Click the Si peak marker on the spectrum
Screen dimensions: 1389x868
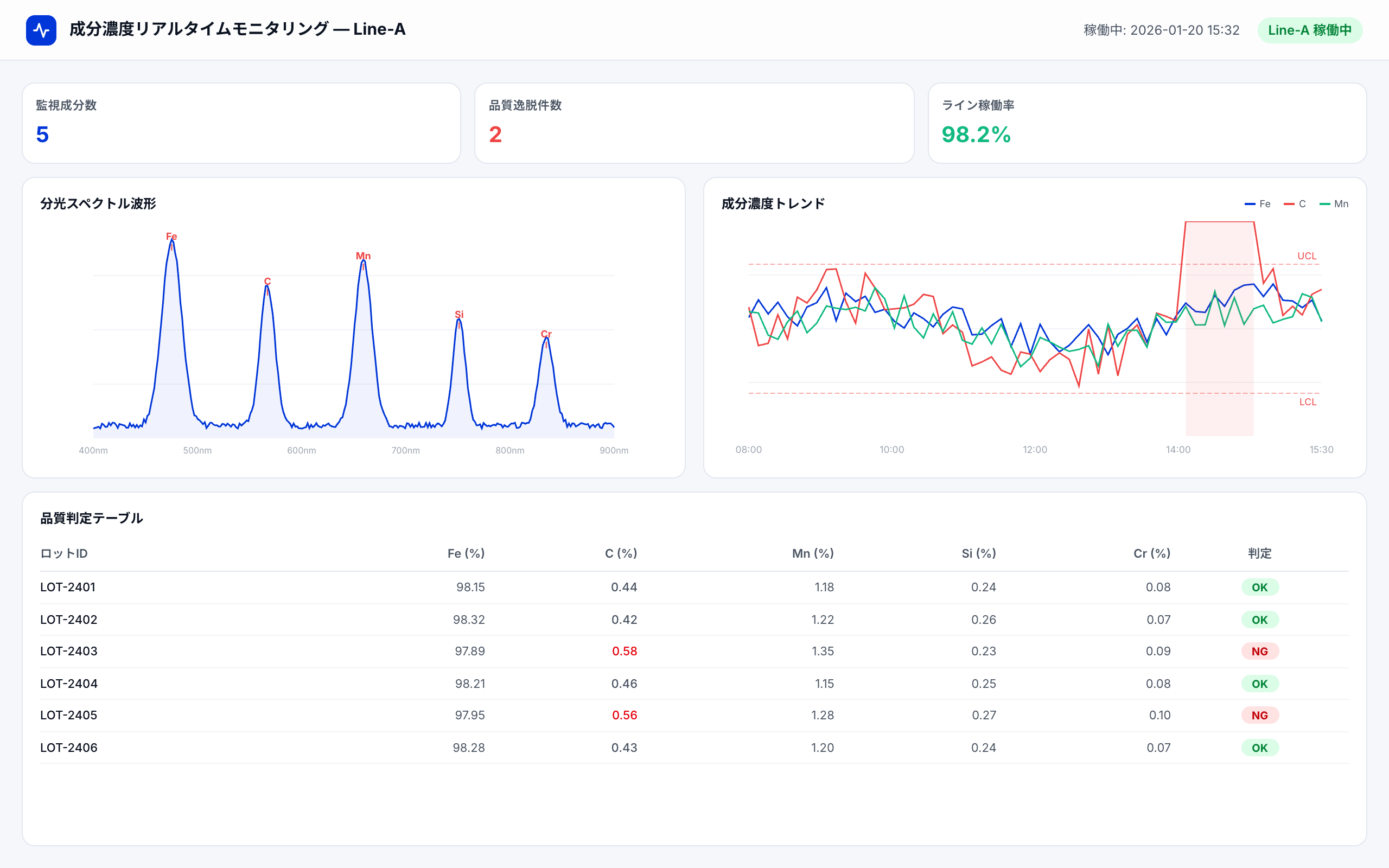(458, 314)
